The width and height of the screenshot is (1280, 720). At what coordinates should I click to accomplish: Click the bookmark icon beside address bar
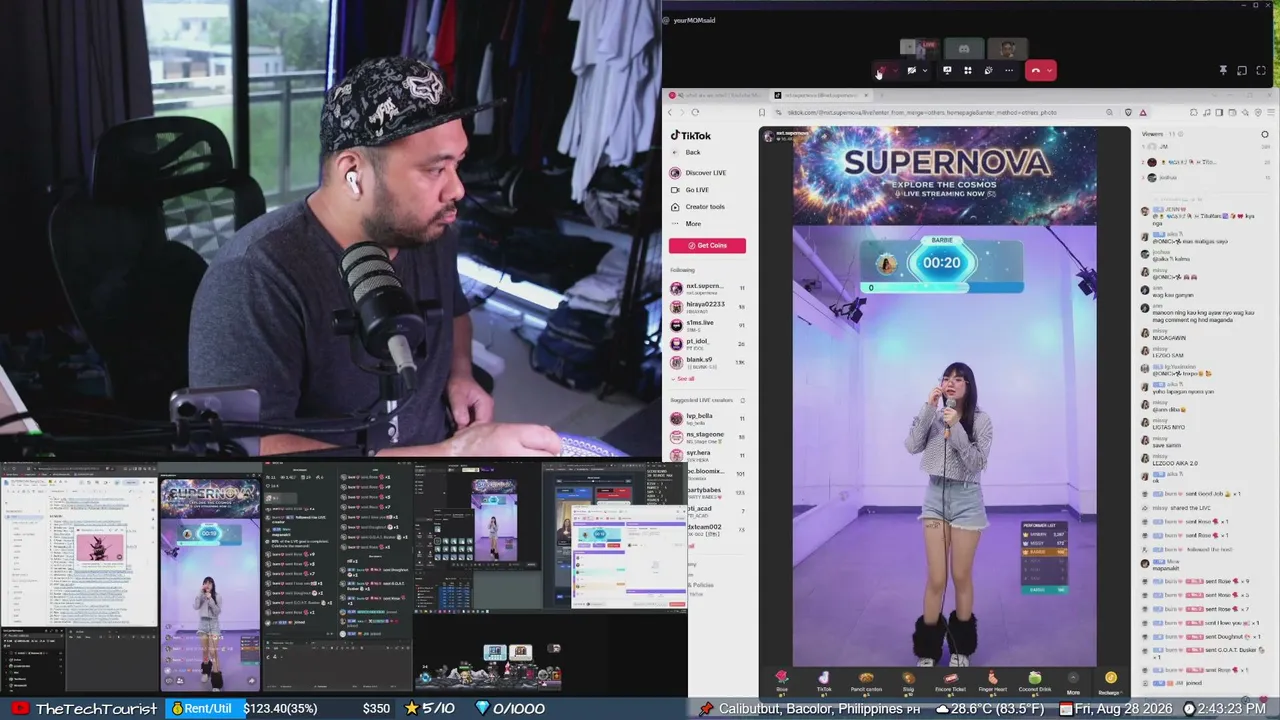pyautogui.click(x=762, y=113)
